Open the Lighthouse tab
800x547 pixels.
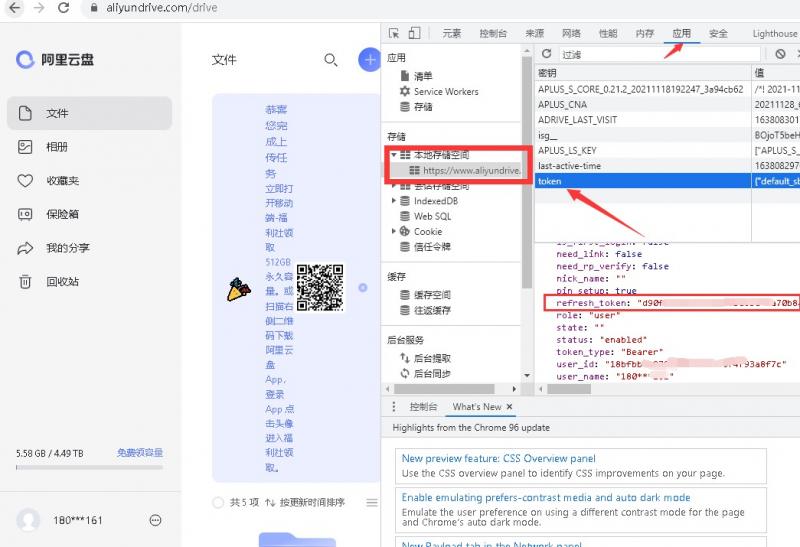click(774, 34)
